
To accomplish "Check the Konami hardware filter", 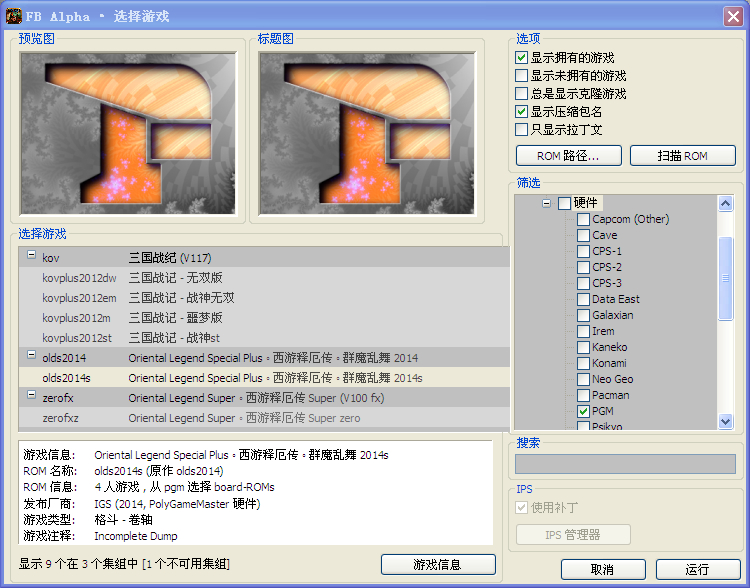I will (x=583, y=363).
